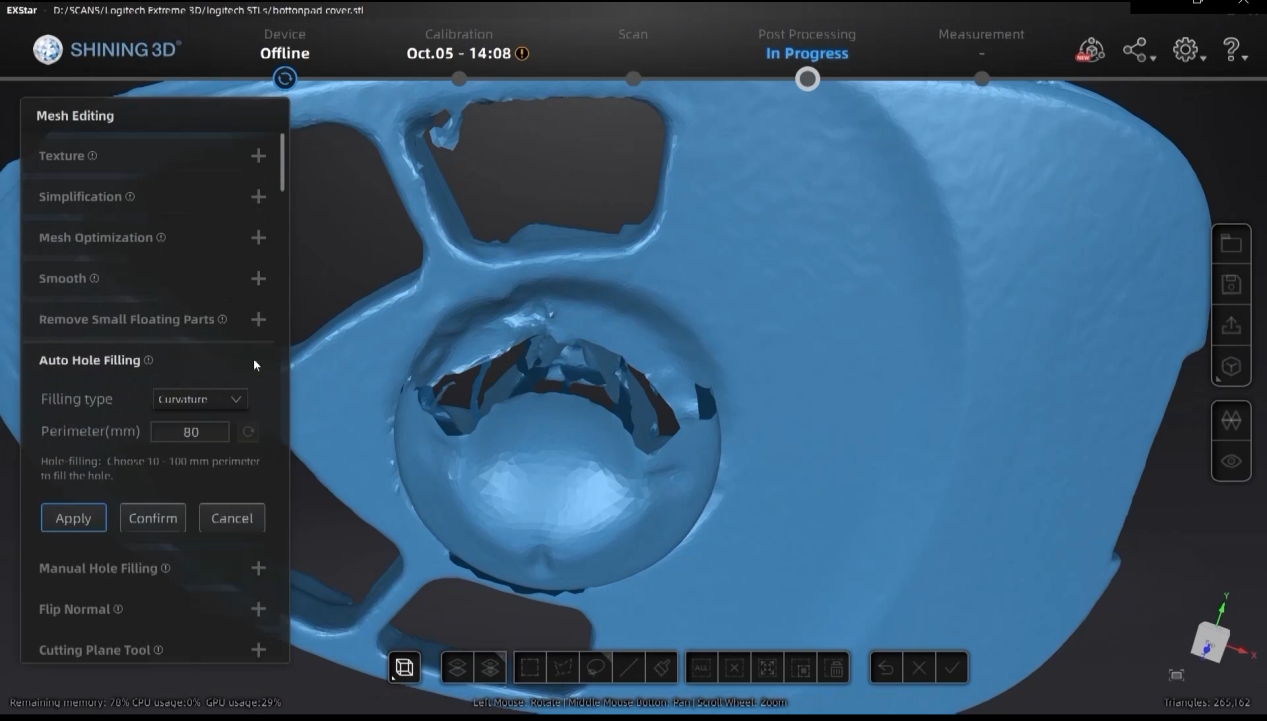Select the rectangle selection tool
Viewport: 1267px width, 721px height.
coord(529,667)
